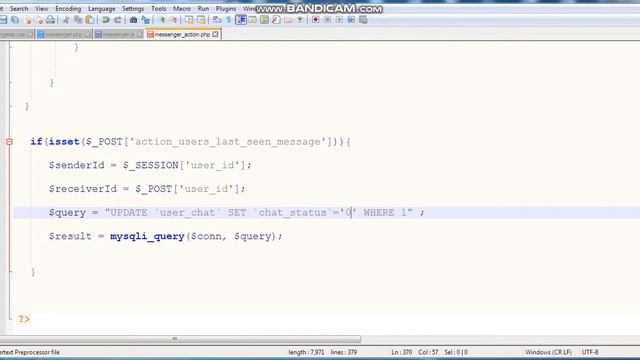The width and height of the screenshot is (640, 360).
Task: Switch to the messenger.php tab
Action: (64, 35)
